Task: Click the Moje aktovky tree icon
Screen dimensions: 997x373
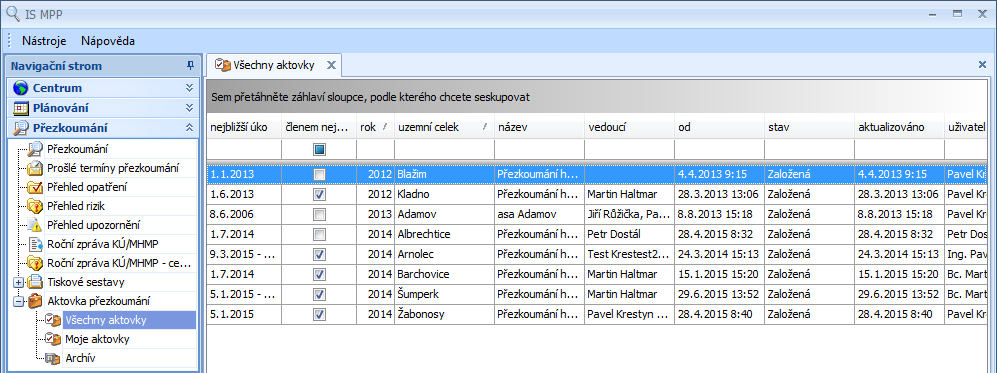Action: 53,339
